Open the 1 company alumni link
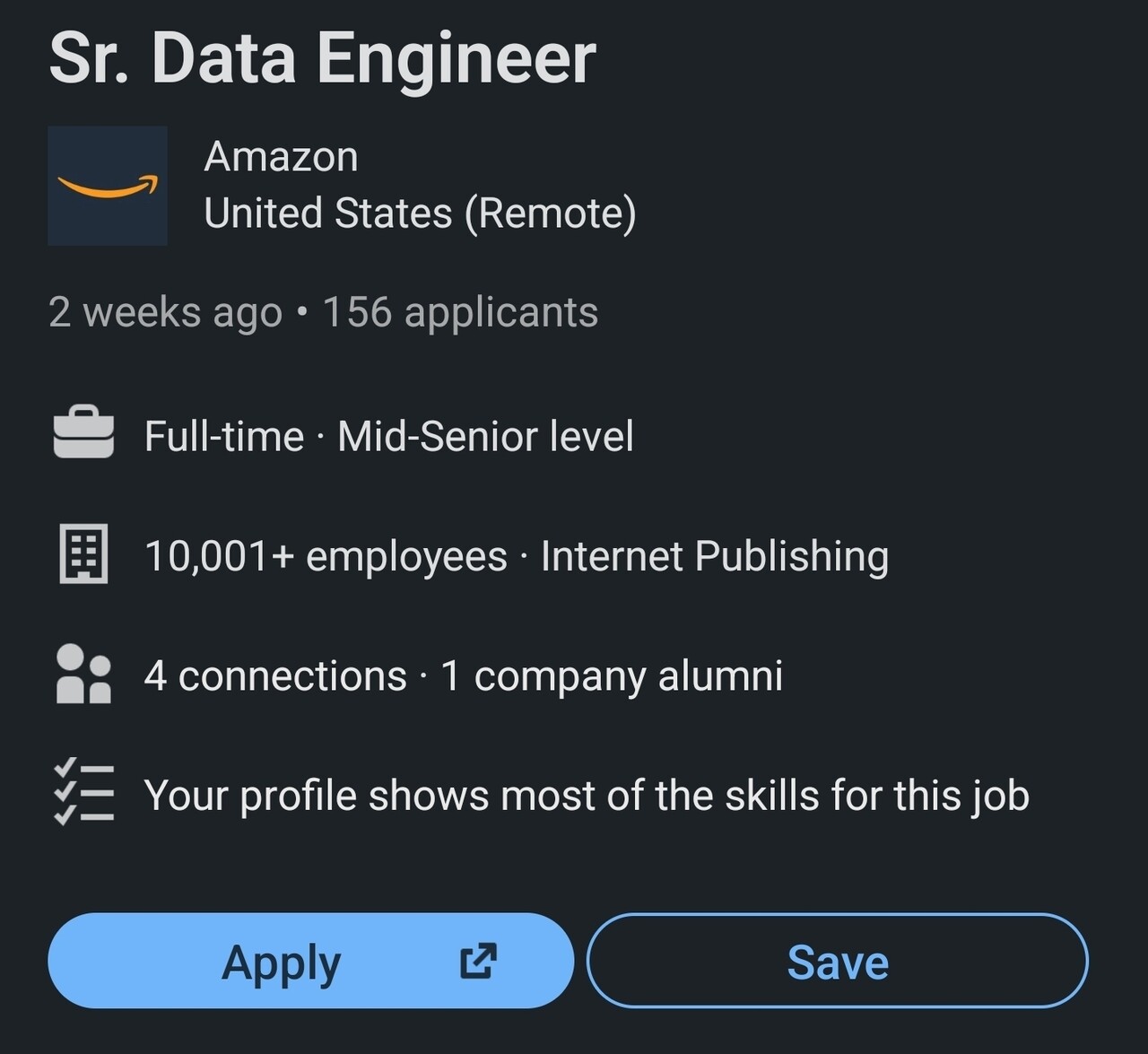1148x1054 pixels. coord(612,675)
